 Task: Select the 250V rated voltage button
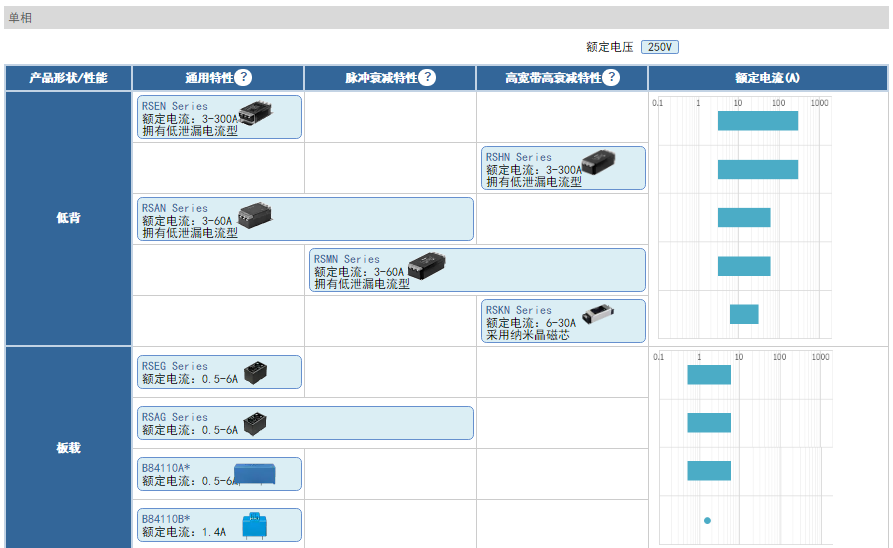(659, 47)
